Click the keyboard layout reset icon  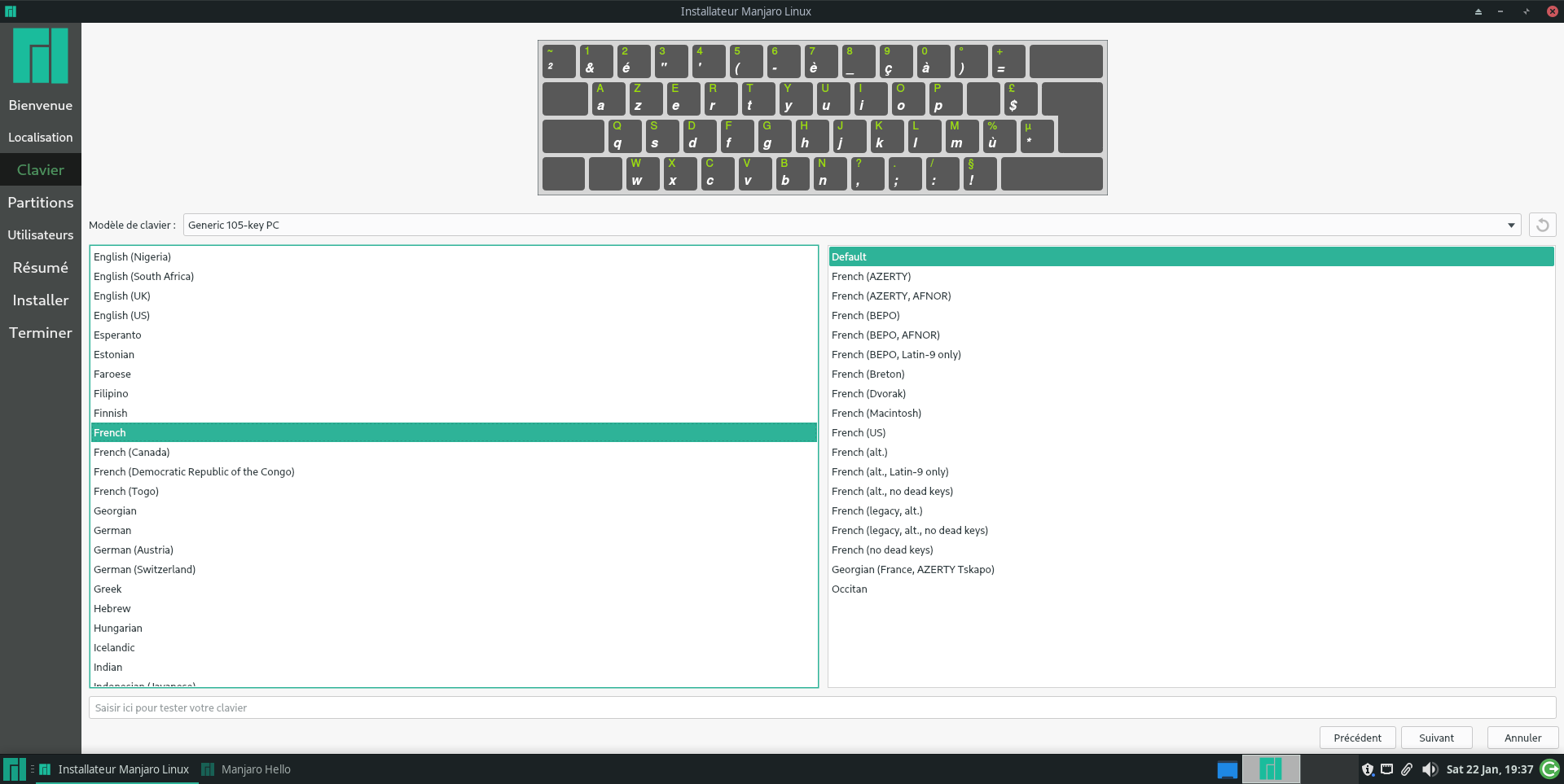1542,225
